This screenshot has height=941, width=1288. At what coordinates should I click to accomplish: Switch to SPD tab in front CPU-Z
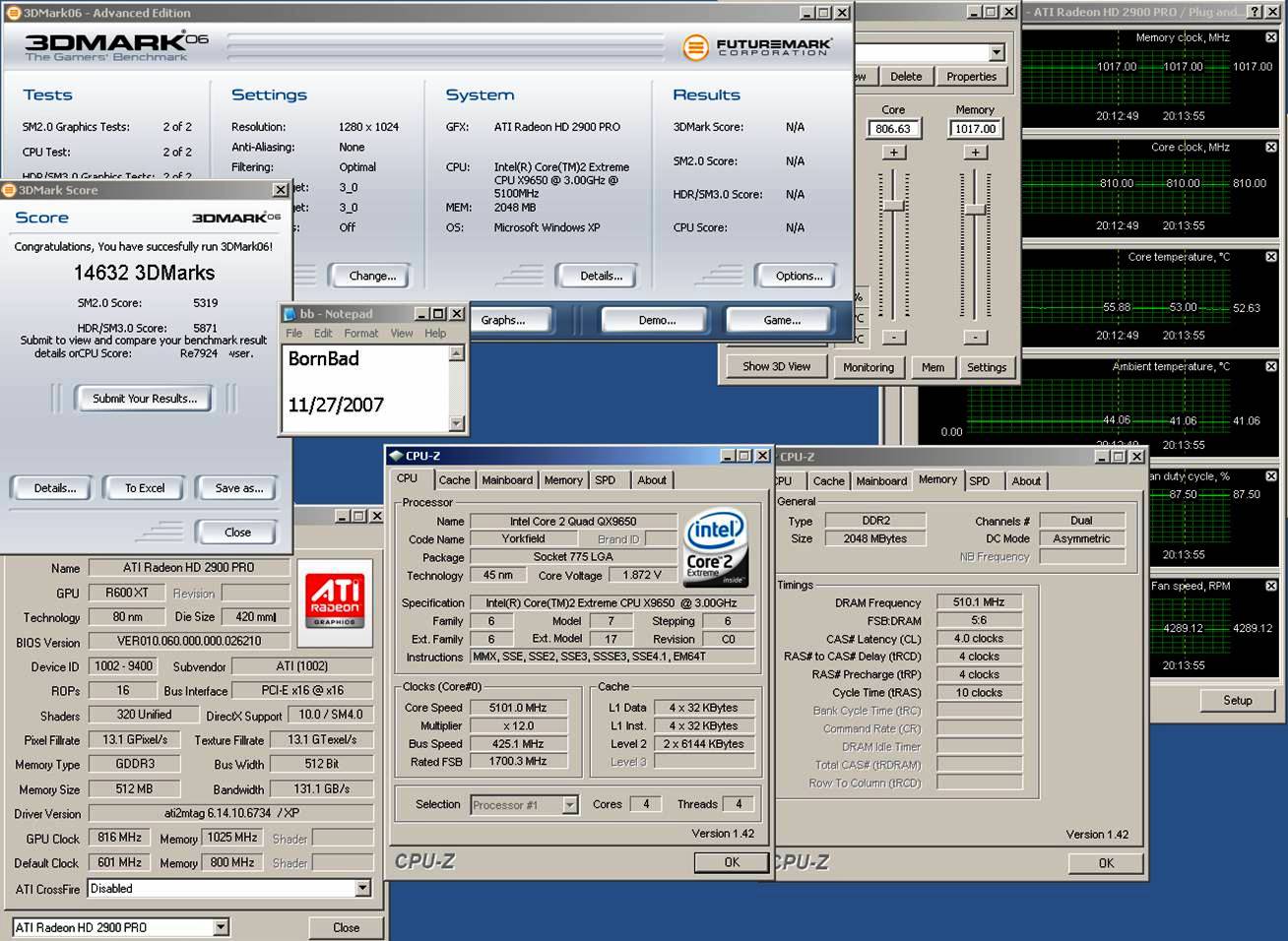click(606, 480)
